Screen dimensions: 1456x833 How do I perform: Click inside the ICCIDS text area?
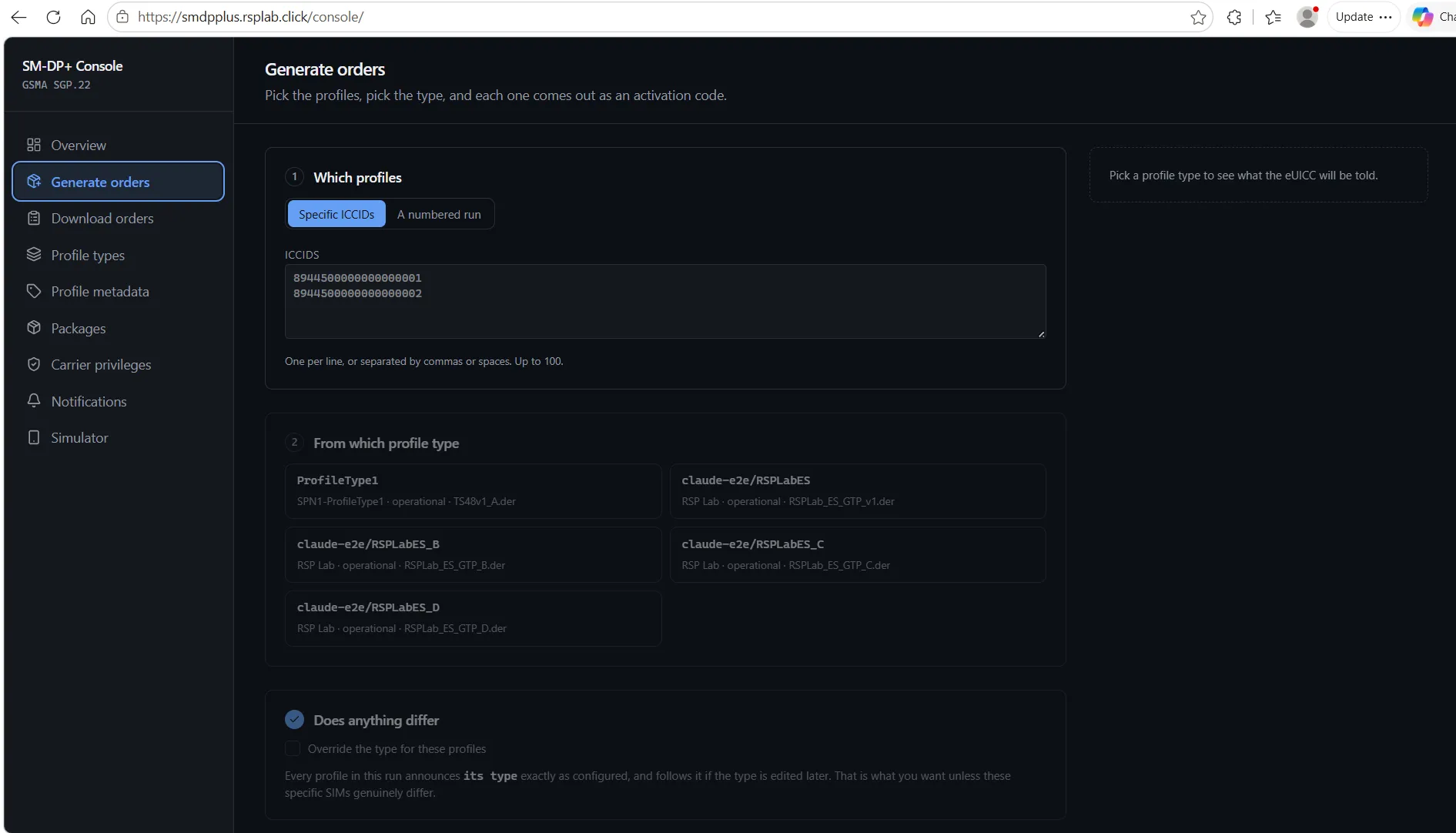(x=665, y=301)
